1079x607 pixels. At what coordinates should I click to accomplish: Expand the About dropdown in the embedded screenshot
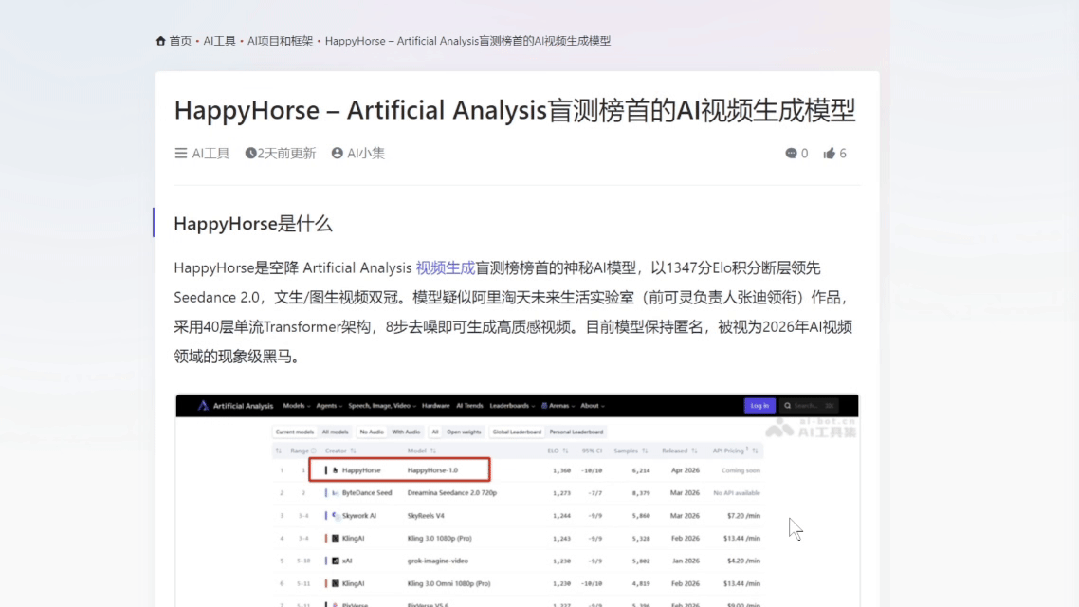click(x=592, y=406)
